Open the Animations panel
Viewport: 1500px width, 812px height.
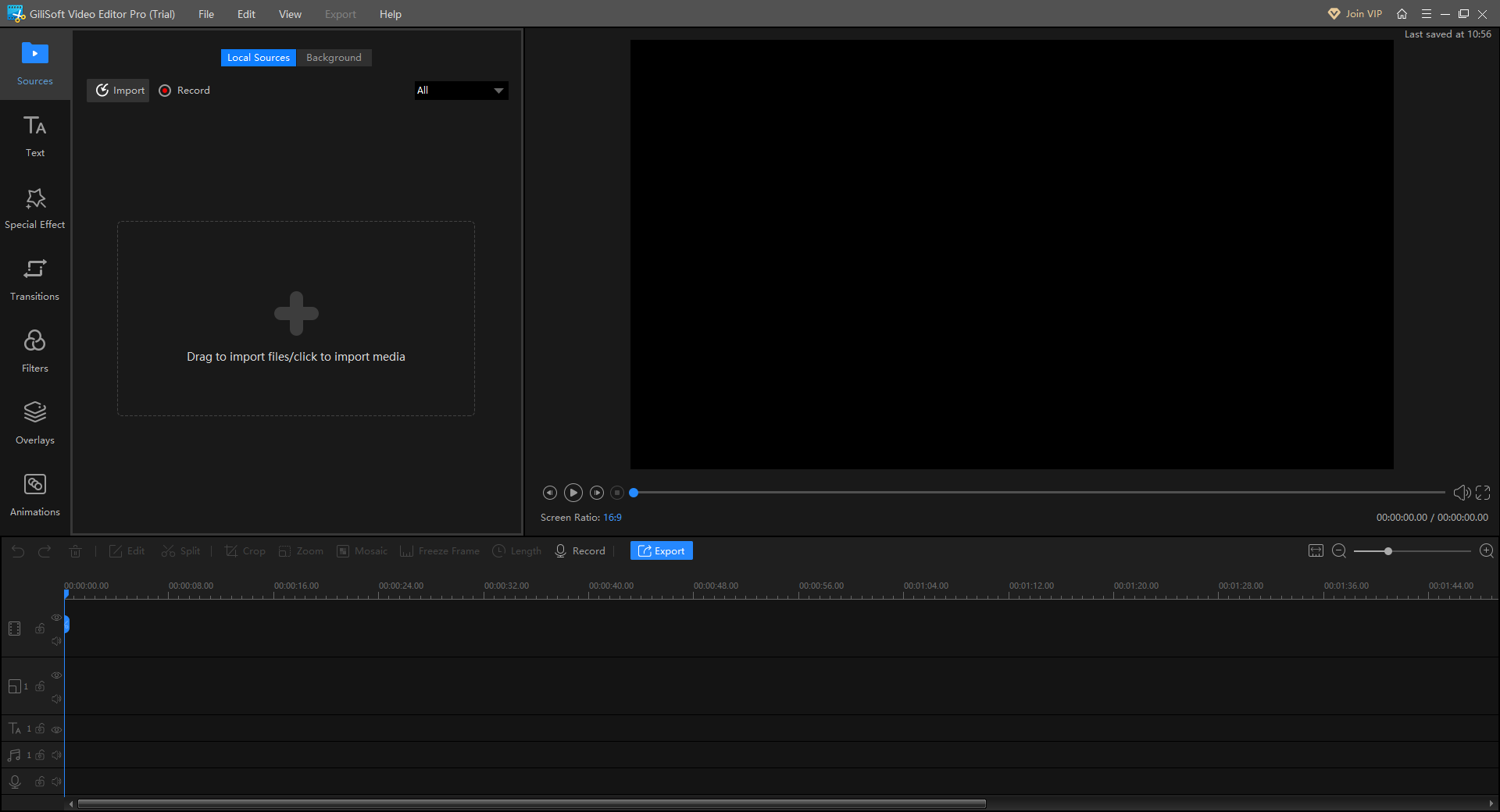pyautogui.click(x=35, y=496)
